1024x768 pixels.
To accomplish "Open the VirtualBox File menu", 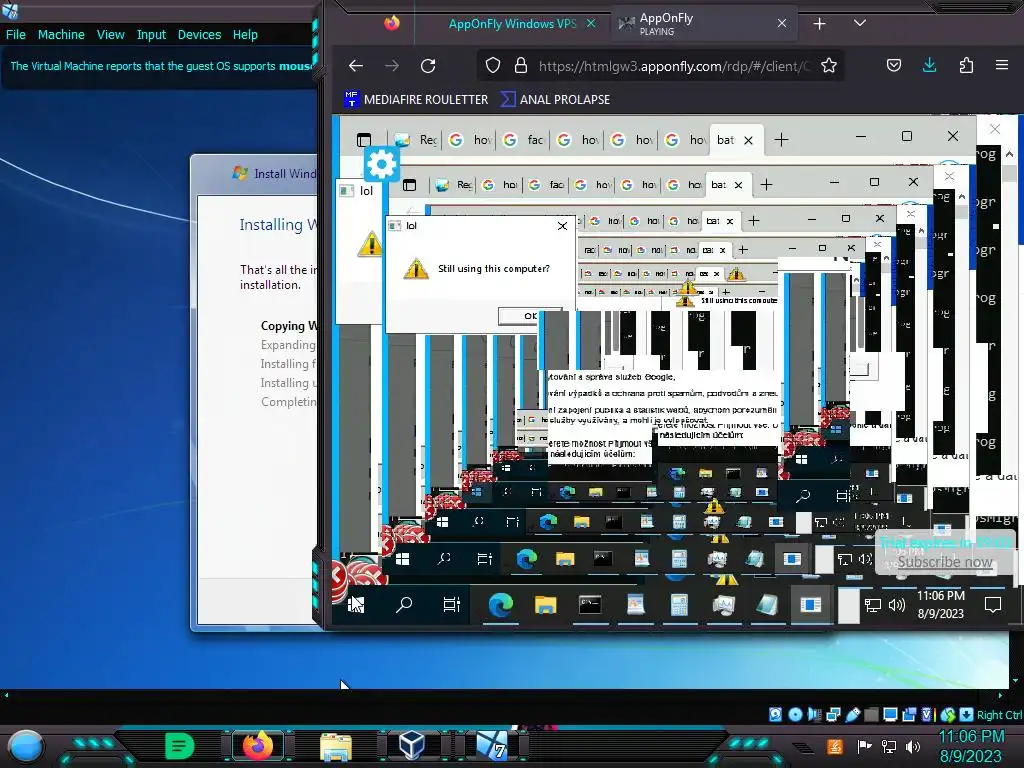I will [16, 35].
